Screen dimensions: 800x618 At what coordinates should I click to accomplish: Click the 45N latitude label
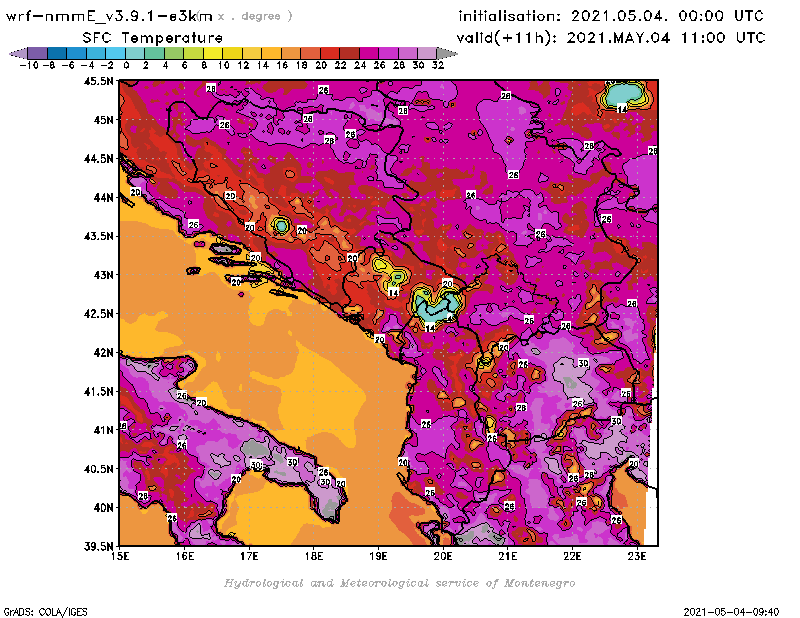point(103,120)
